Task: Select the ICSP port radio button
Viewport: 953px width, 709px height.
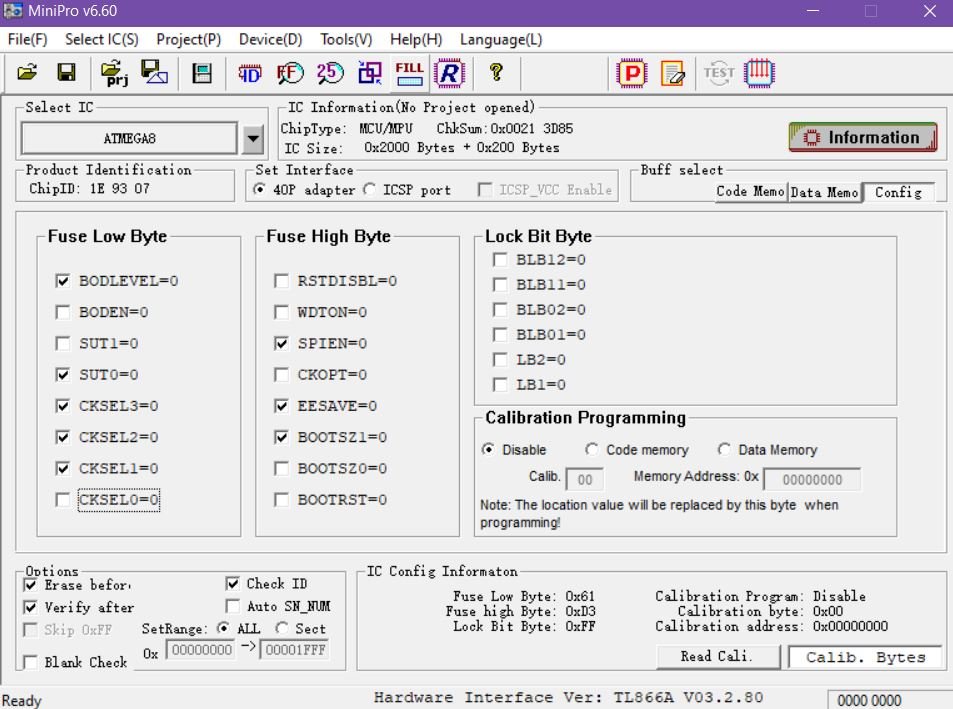Action: pyautogui.click(x=369, y=190)
